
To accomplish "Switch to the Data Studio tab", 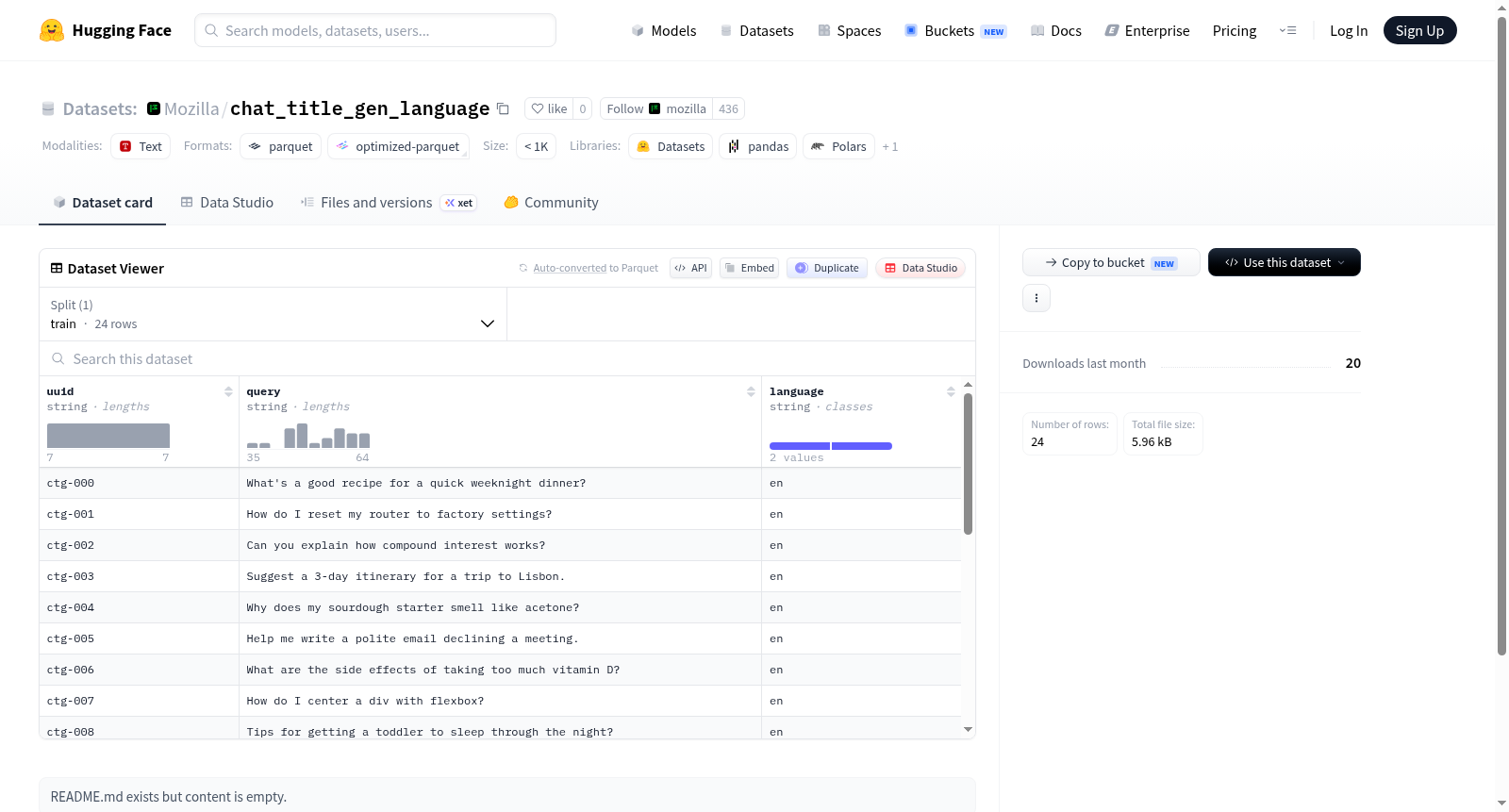I will click(227, 203).
